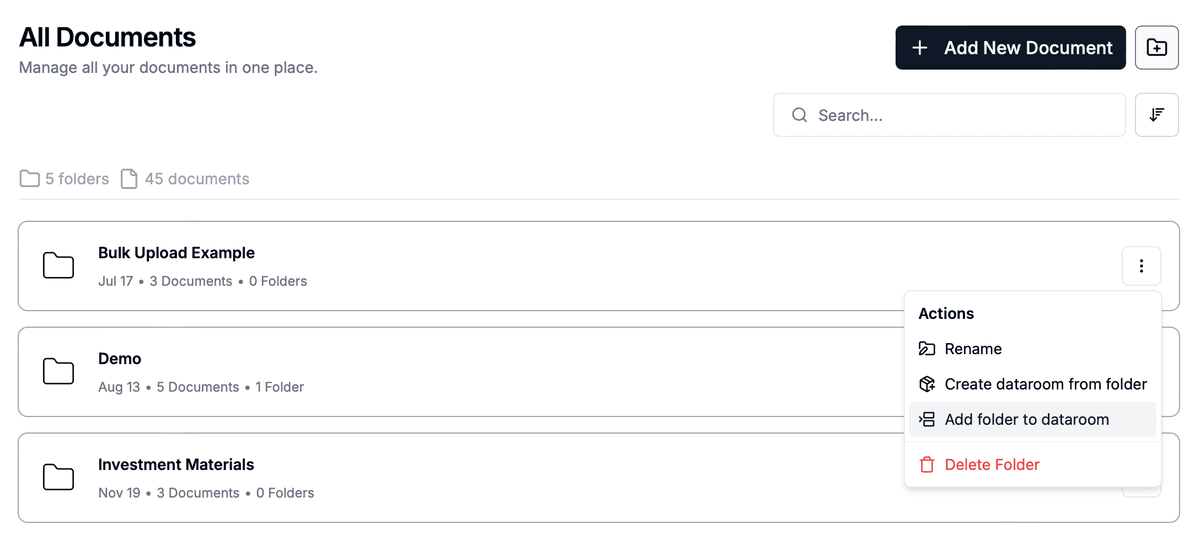Click Delete Folder in the menu

pos(992,464)
